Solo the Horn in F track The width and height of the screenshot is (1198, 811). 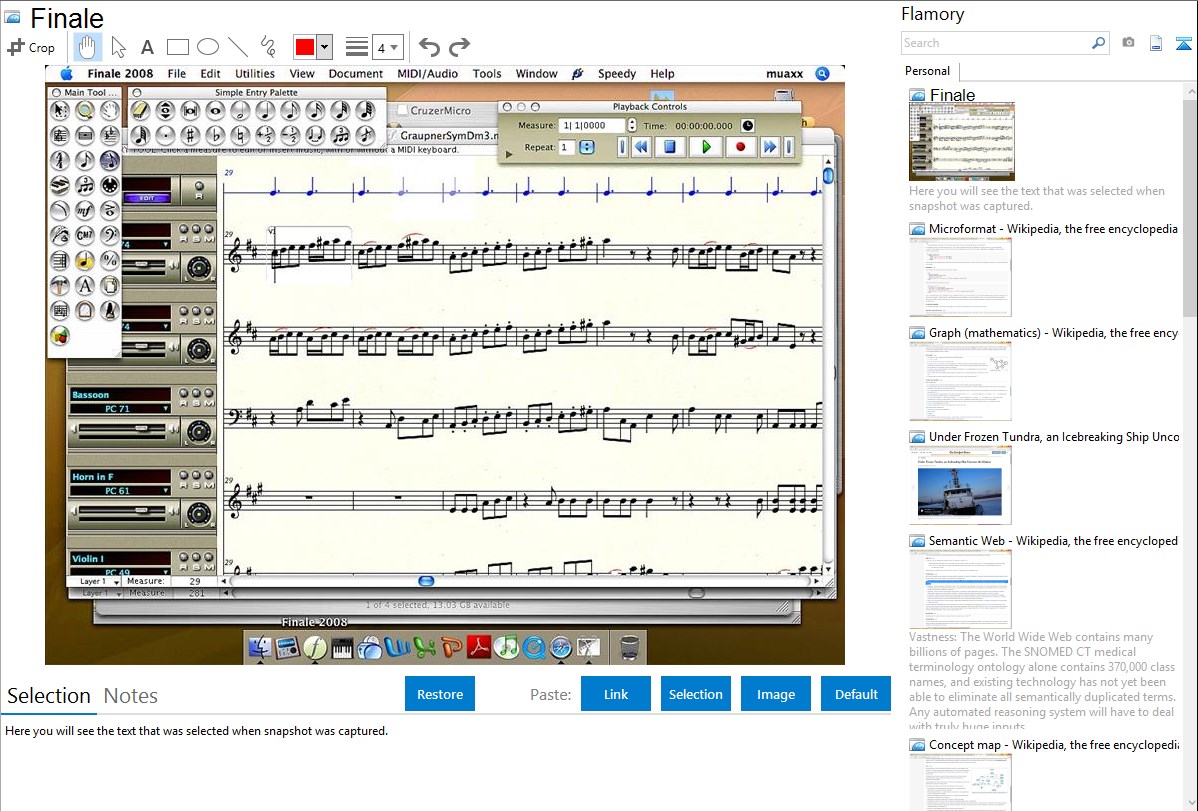point(196,475)
